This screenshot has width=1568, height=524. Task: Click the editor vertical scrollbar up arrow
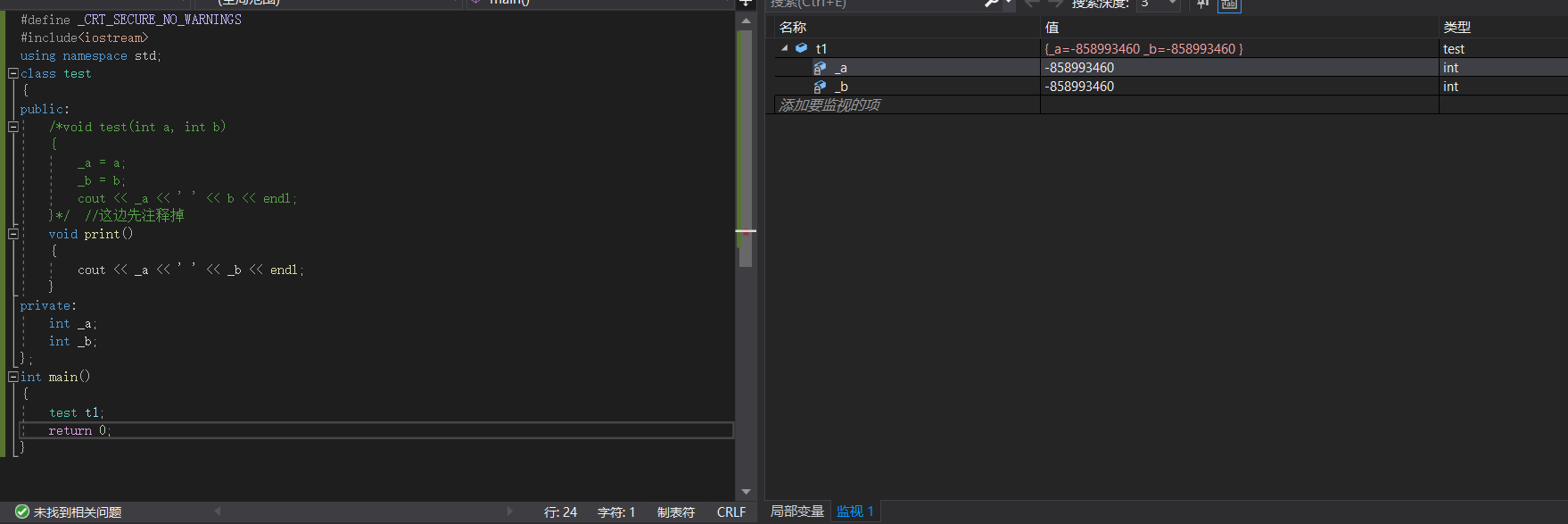[746, 20]
